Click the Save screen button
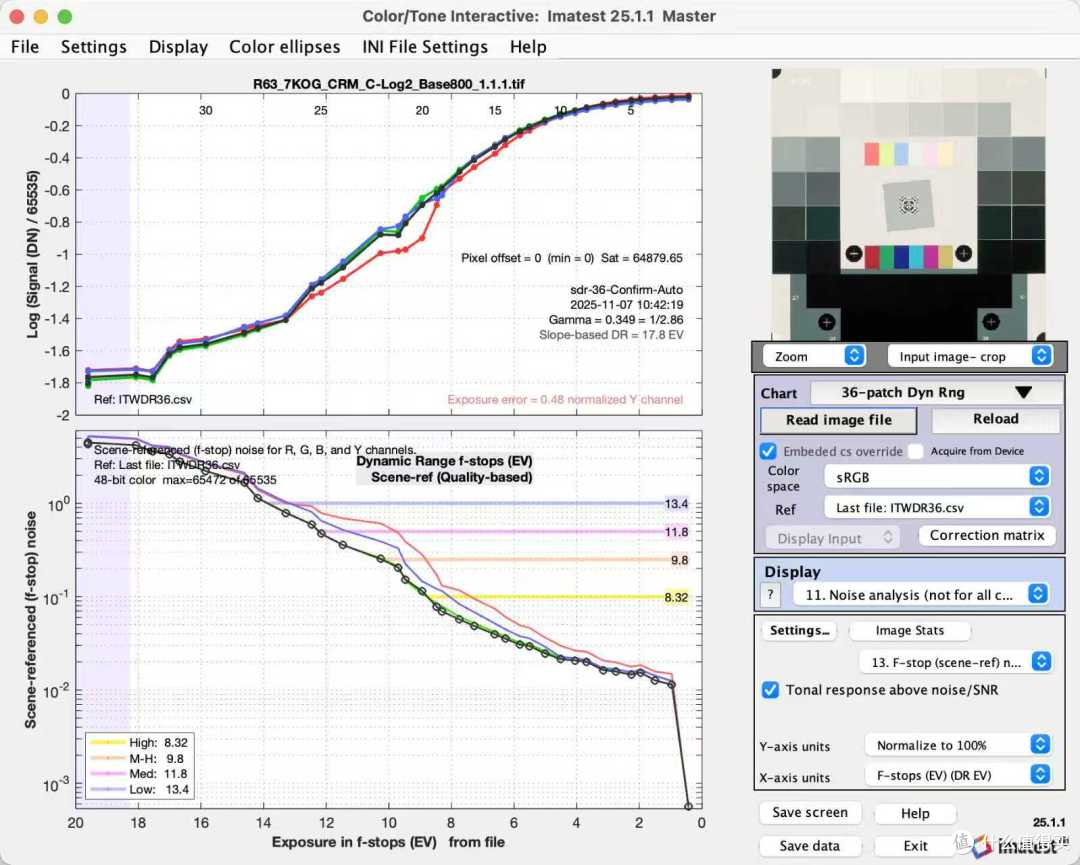The image size is (1080, 865). [810, 813]
